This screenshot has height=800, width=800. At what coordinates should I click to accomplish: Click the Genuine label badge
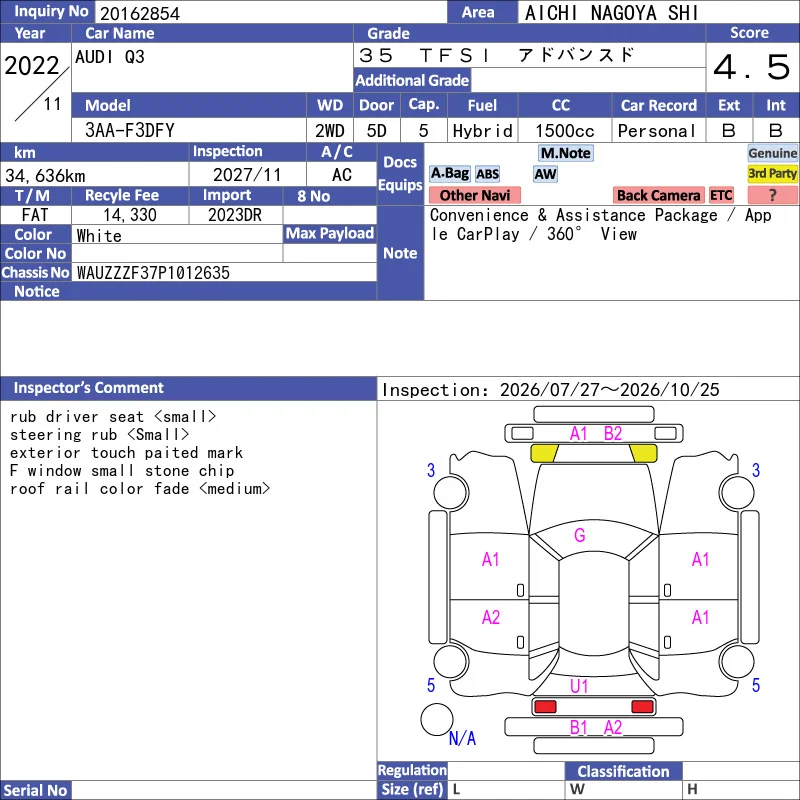[x=772, y=153]
